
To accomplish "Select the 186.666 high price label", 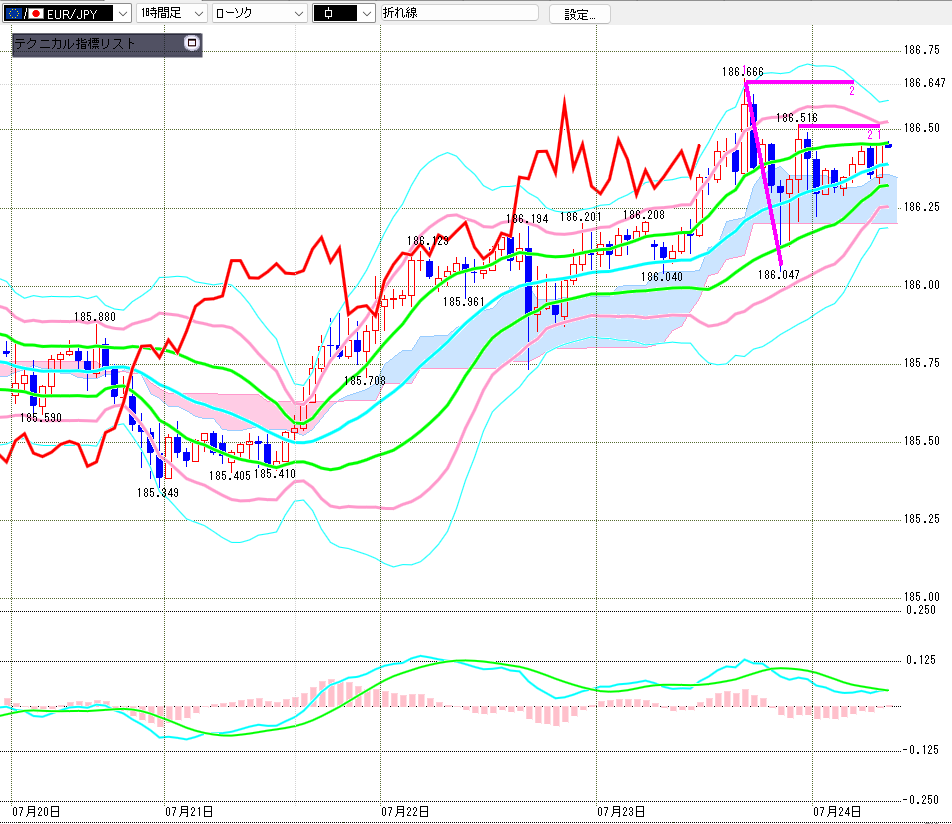I will 742,72.
